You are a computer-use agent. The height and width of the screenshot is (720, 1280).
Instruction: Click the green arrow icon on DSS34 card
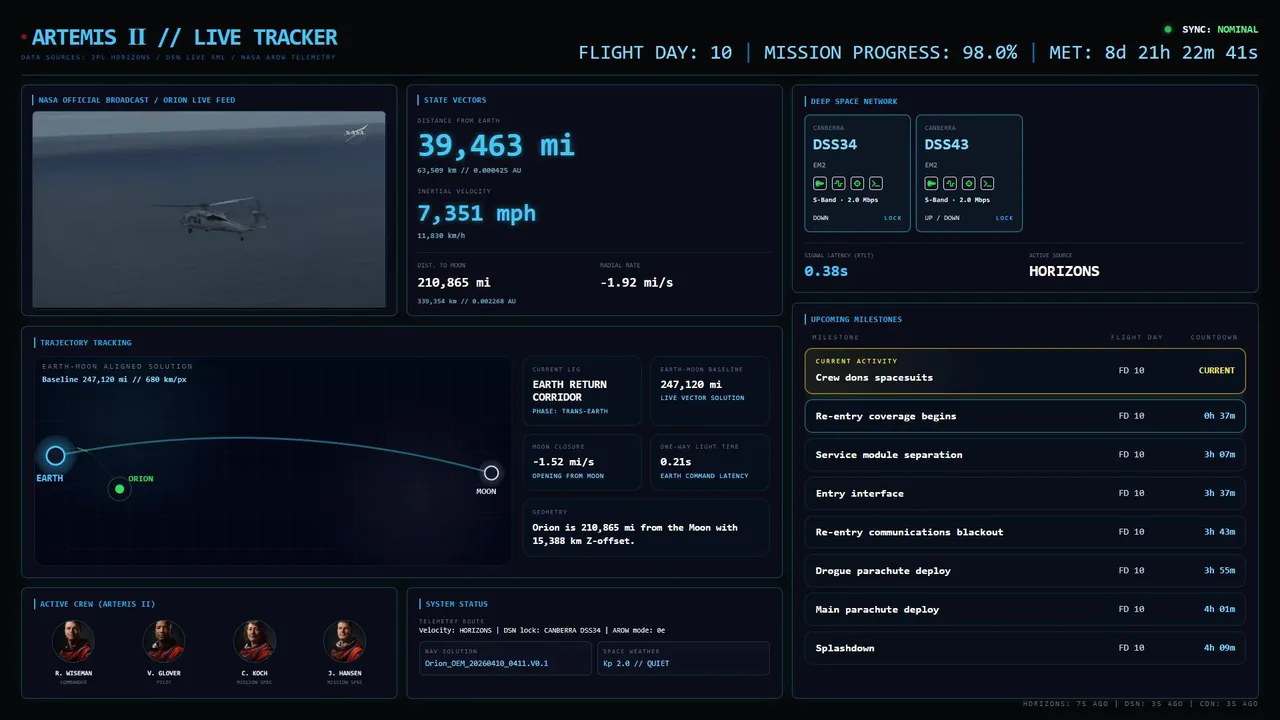[x=819, y=183]
